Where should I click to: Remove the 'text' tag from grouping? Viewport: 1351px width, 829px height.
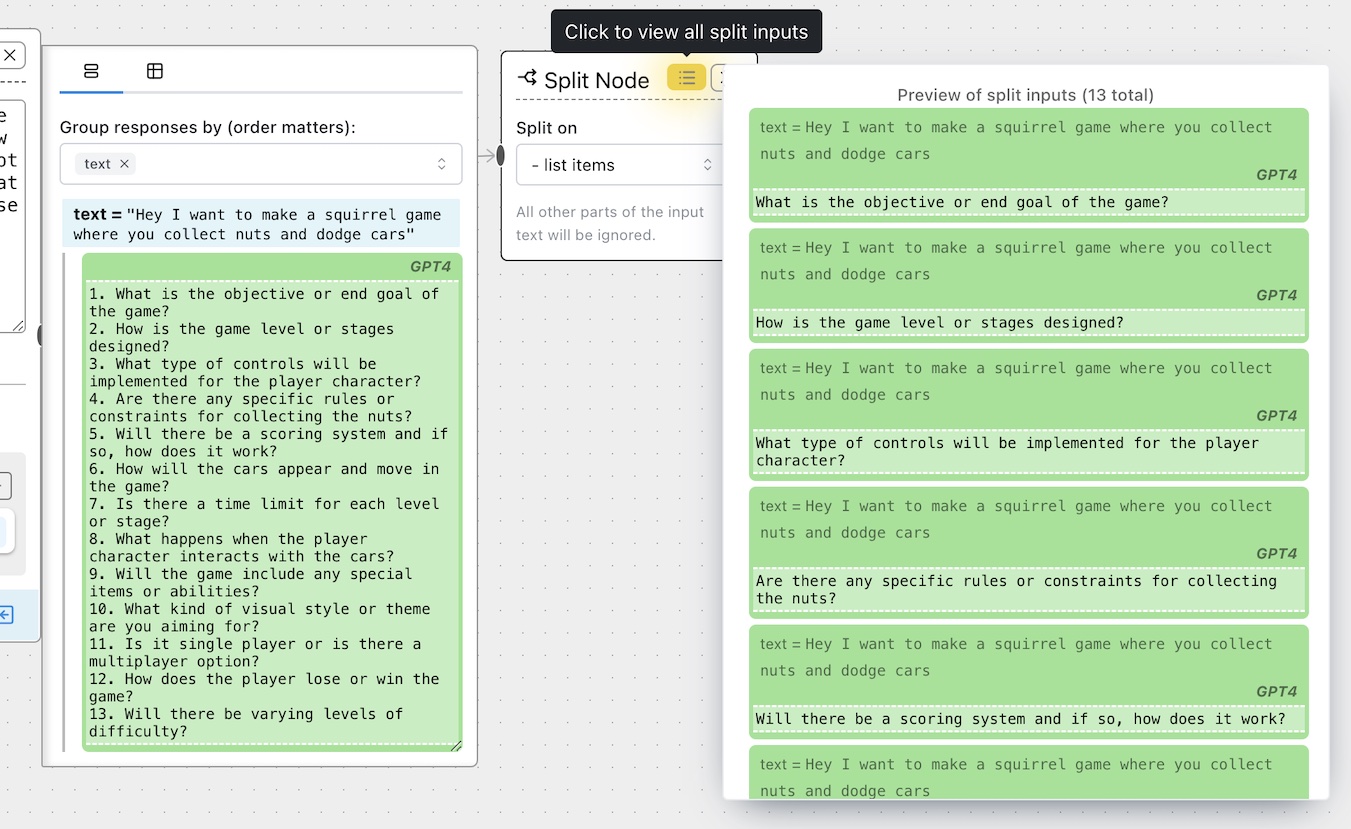tap(124, 164)
